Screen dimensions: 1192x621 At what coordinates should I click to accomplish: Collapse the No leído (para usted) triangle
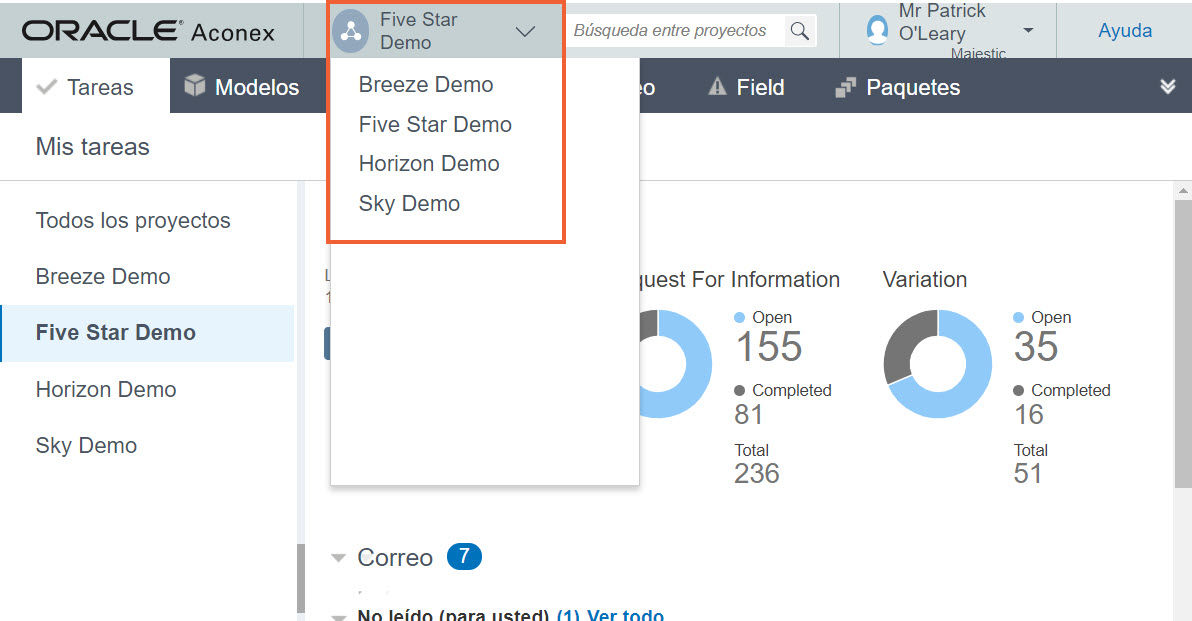(x=338, y=616)
